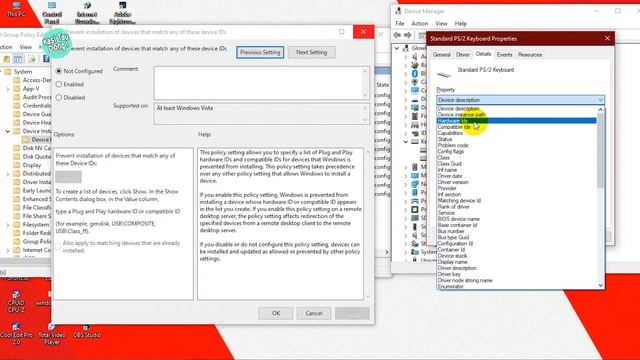640x360 pixels.
Task: Select Driver node strong name entry
Action: 517,280
